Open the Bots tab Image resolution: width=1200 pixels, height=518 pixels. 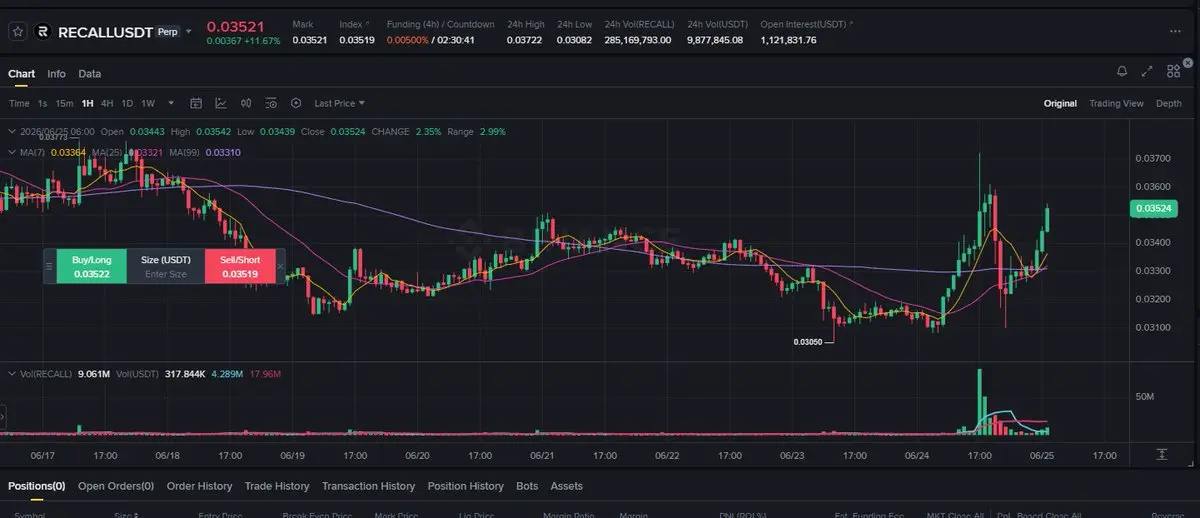(x=527, y=486)
